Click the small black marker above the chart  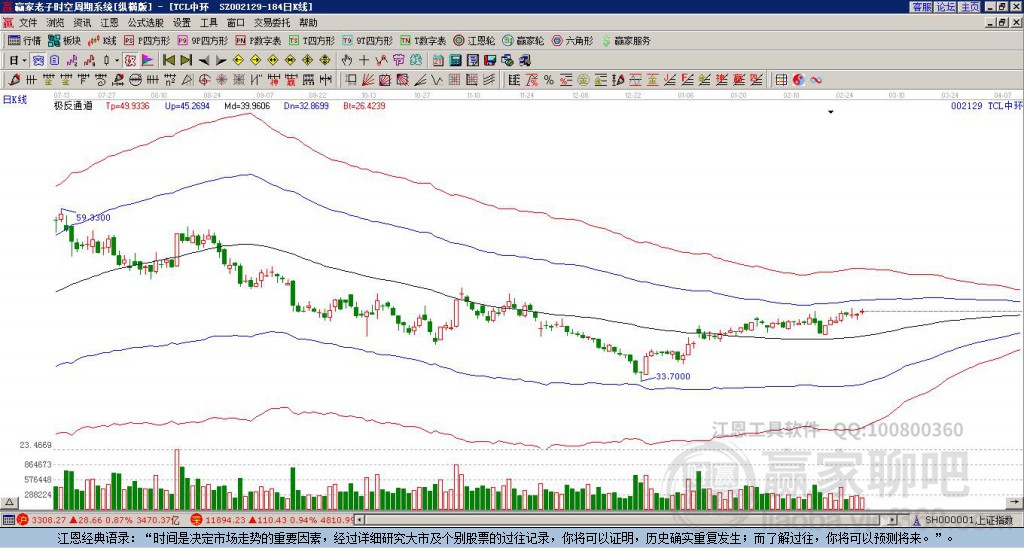(x=831, y=112)
